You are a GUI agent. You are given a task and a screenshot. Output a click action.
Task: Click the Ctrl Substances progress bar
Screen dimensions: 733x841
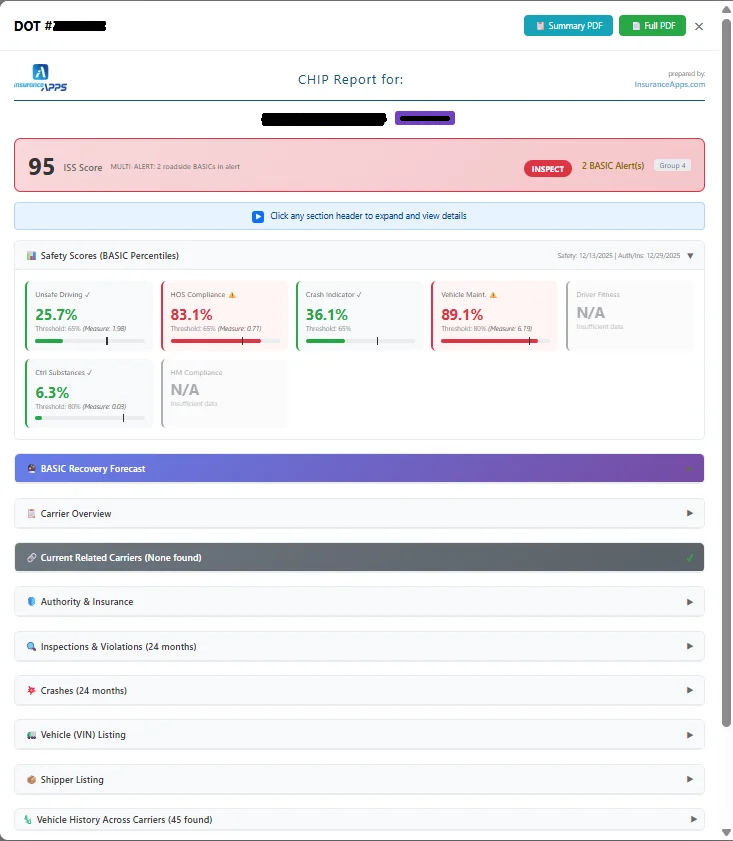point(90,418)
